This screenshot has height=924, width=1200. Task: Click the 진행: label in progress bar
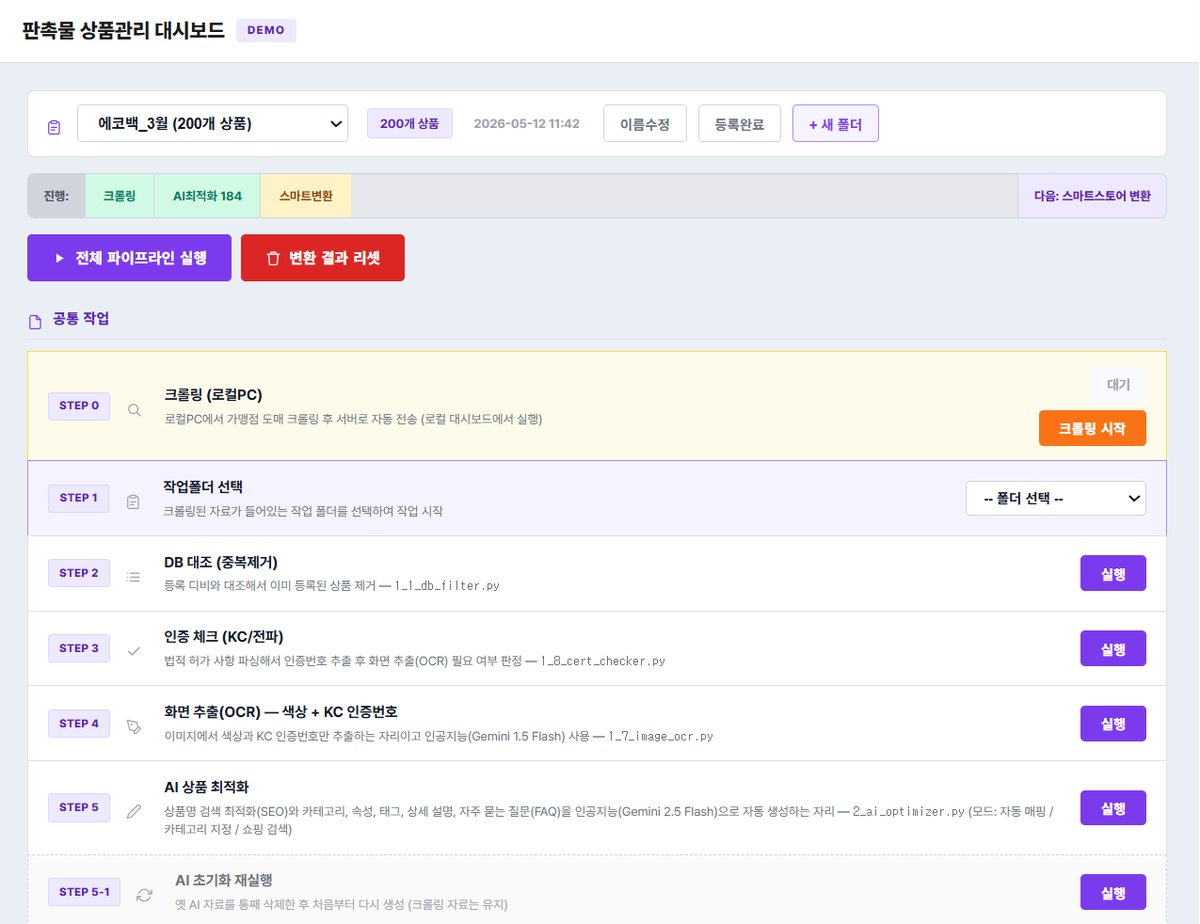click(57, 196)
